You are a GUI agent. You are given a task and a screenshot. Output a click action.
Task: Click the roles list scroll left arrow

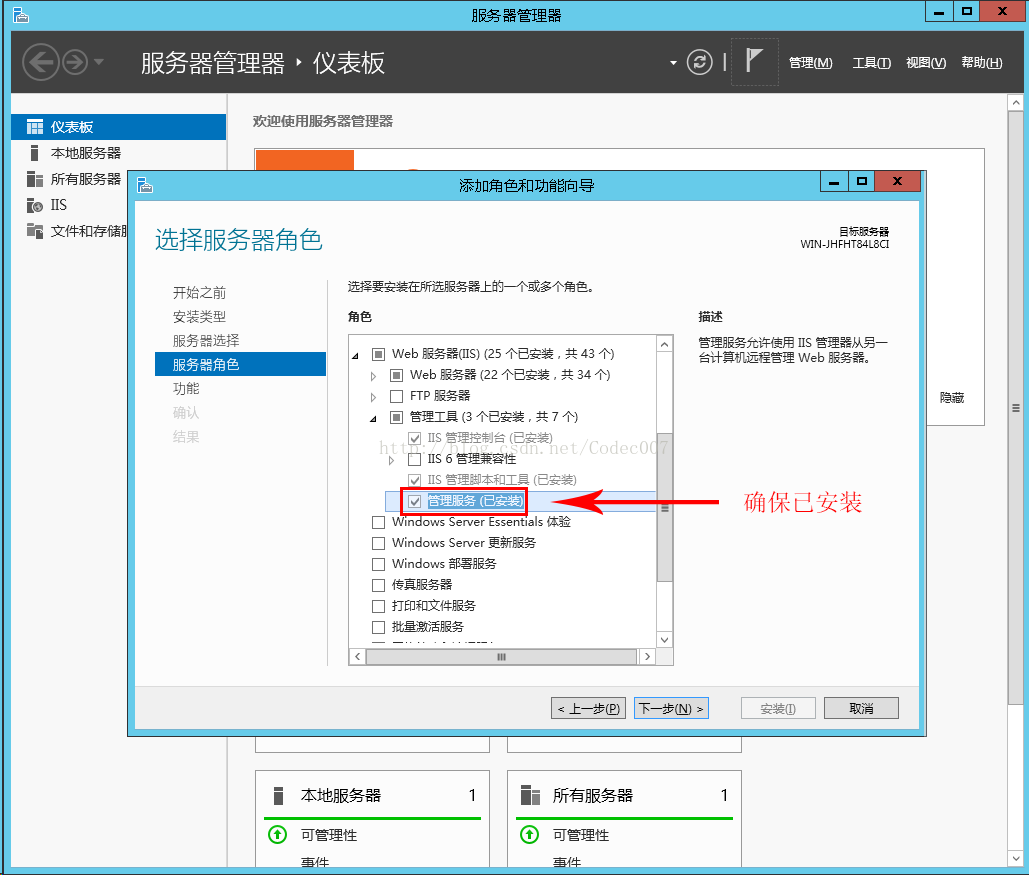point(358,656)
